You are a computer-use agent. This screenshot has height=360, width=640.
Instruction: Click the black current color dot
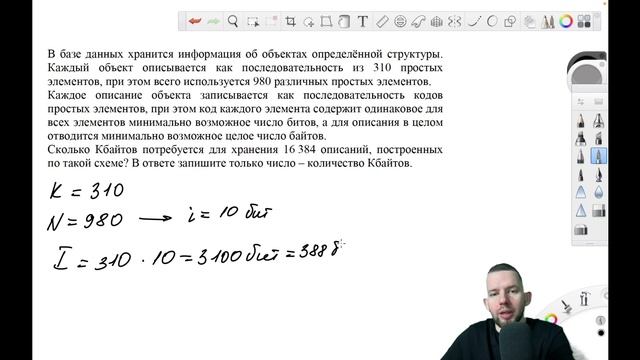[x=601, y=333]
